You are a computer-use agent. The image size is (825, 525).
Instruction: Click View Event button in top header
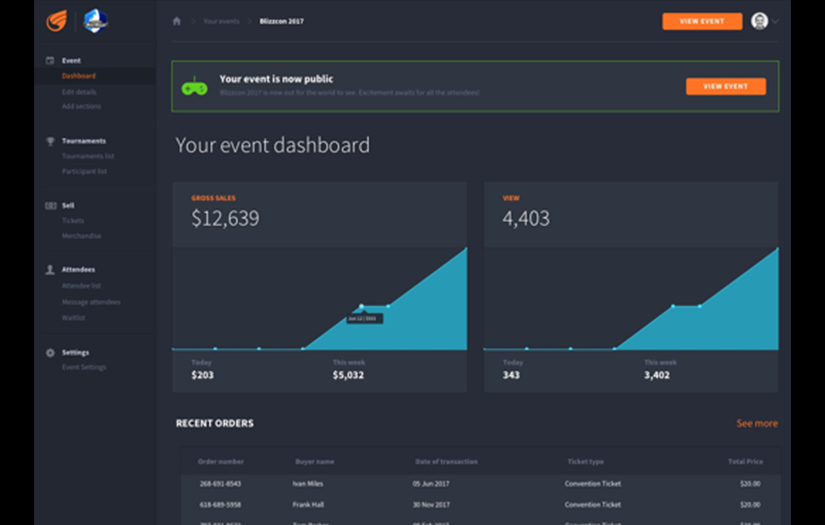click(x=702, y=21)
